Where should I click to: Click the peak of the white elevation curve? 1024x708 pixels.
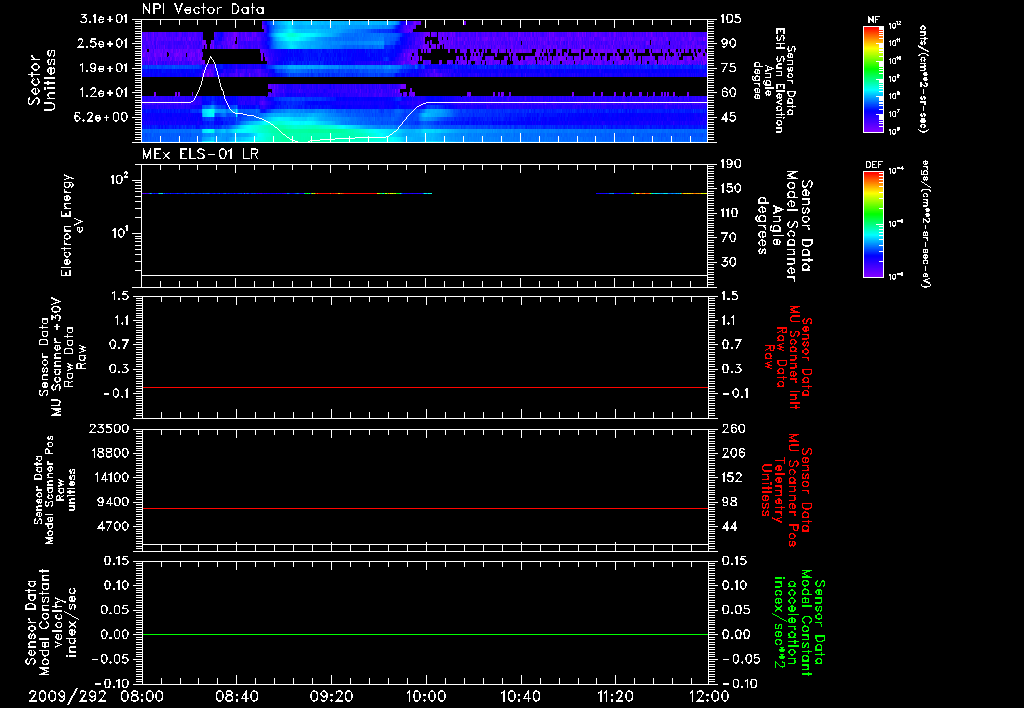click(210, 58)
